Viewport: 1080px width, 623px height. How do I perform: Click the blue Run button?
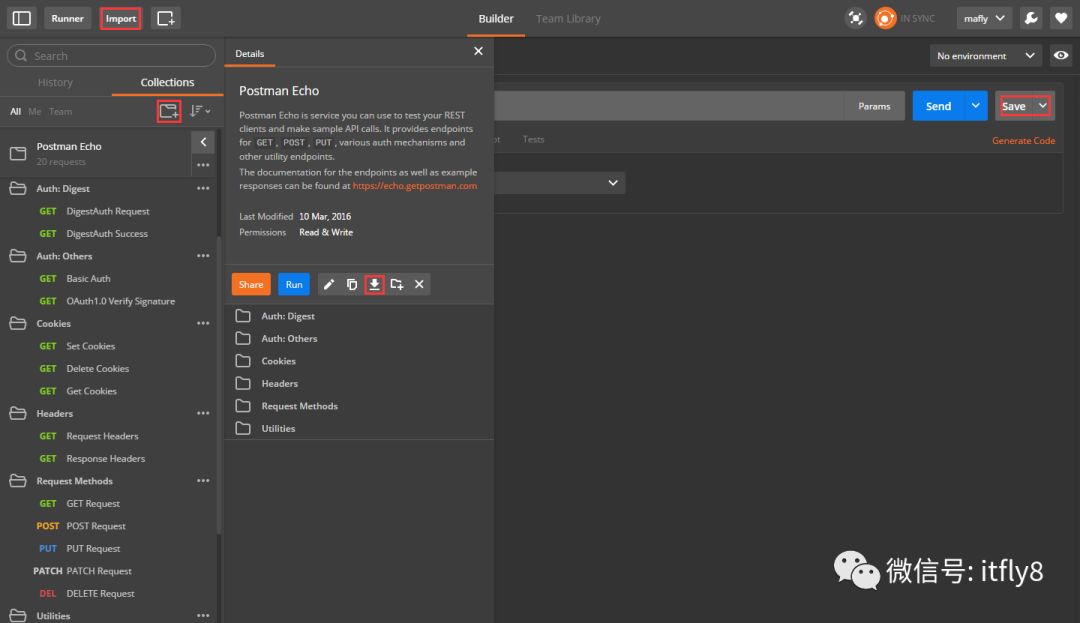pyautogui.click(x=294, y=284)
